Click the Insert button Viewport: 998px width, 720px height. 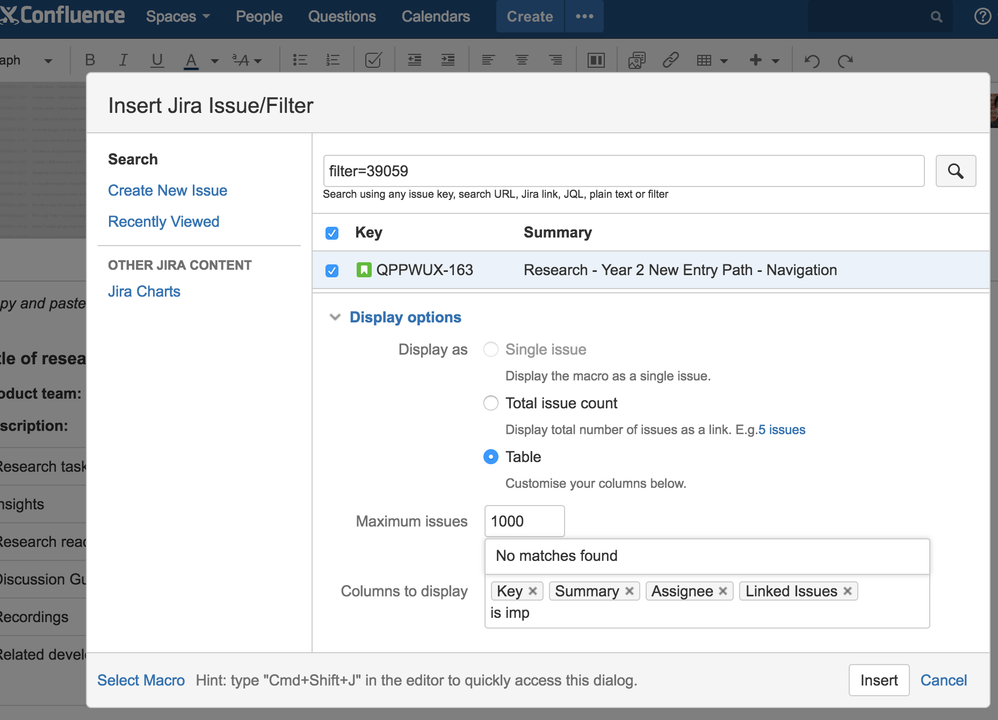pyautogui.click(x=879, y=680)
